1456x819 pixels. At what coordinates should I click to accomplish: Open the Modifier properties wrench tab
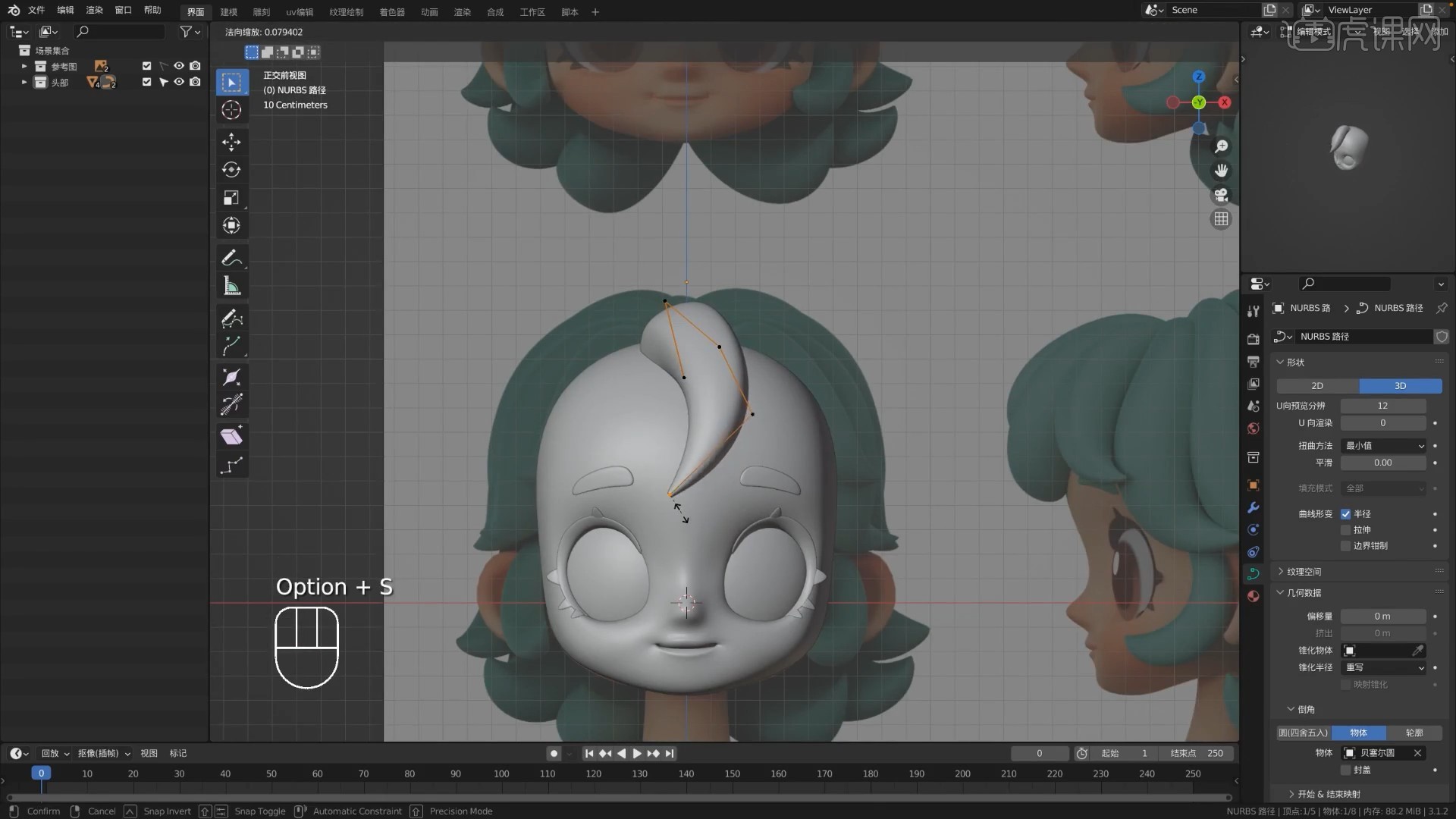point(1253,507)
